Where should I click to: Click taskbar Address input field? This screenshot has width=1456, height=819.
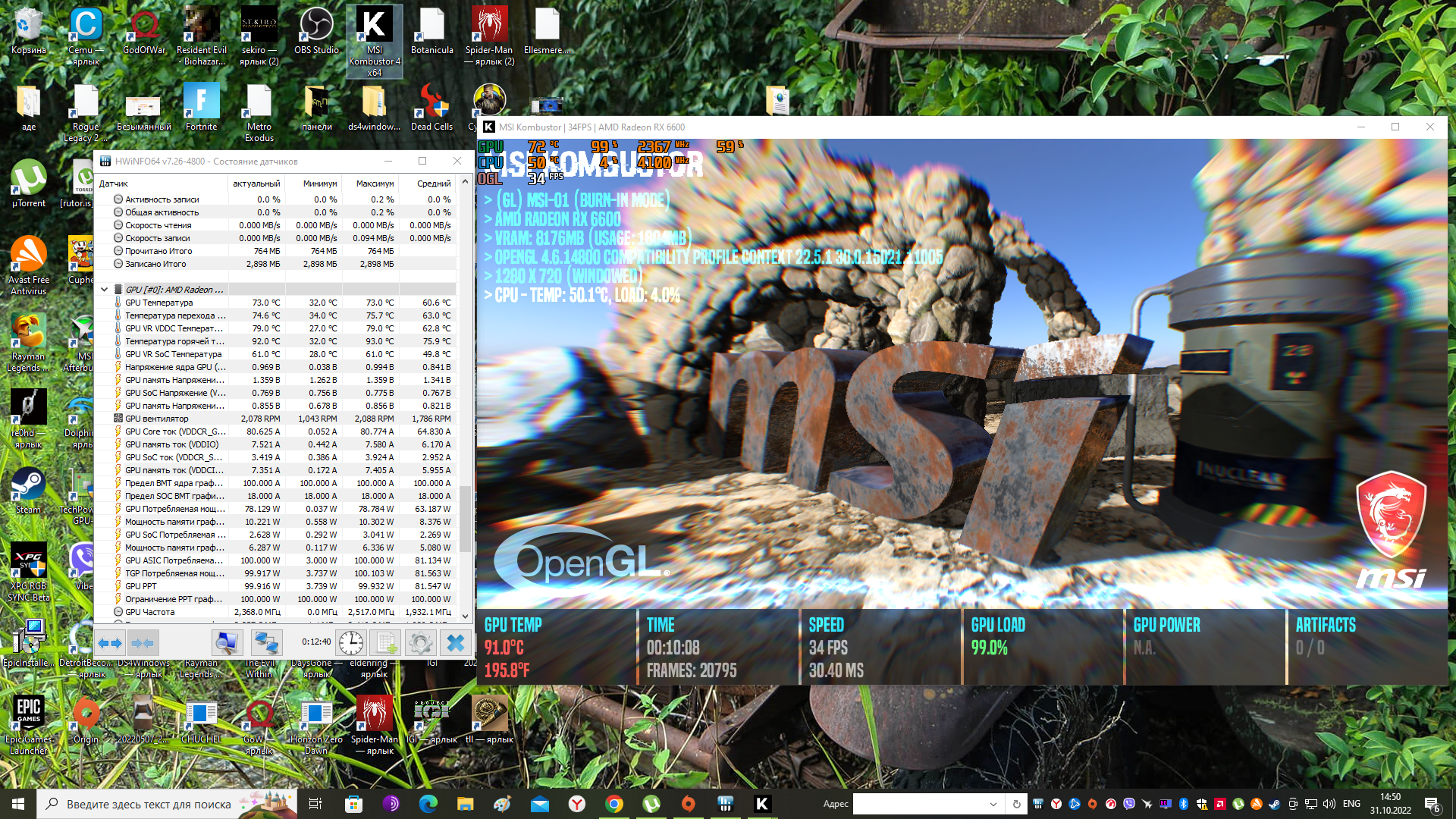tap(920, 804)
